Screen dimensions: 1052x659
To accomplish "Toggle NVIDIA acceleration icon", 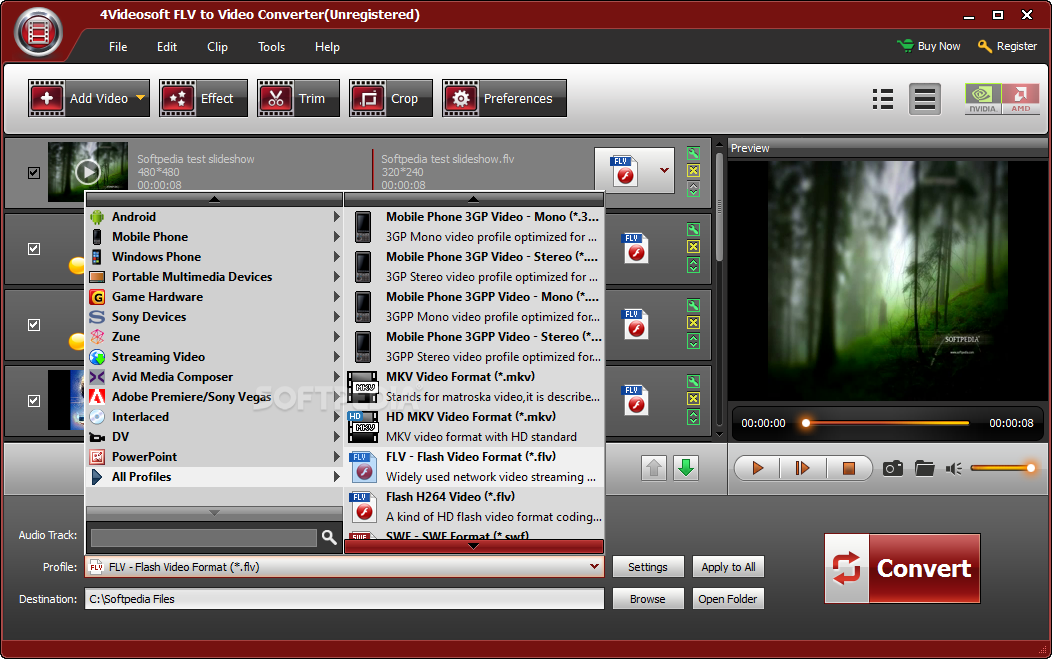I will pyautogui.click(x=983, y=99).
